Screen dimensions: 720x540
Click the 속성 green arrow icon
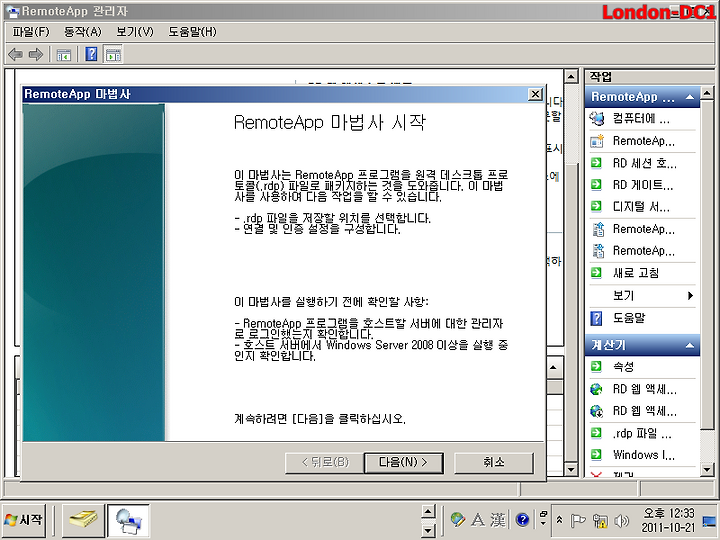[x=596, y=366]
